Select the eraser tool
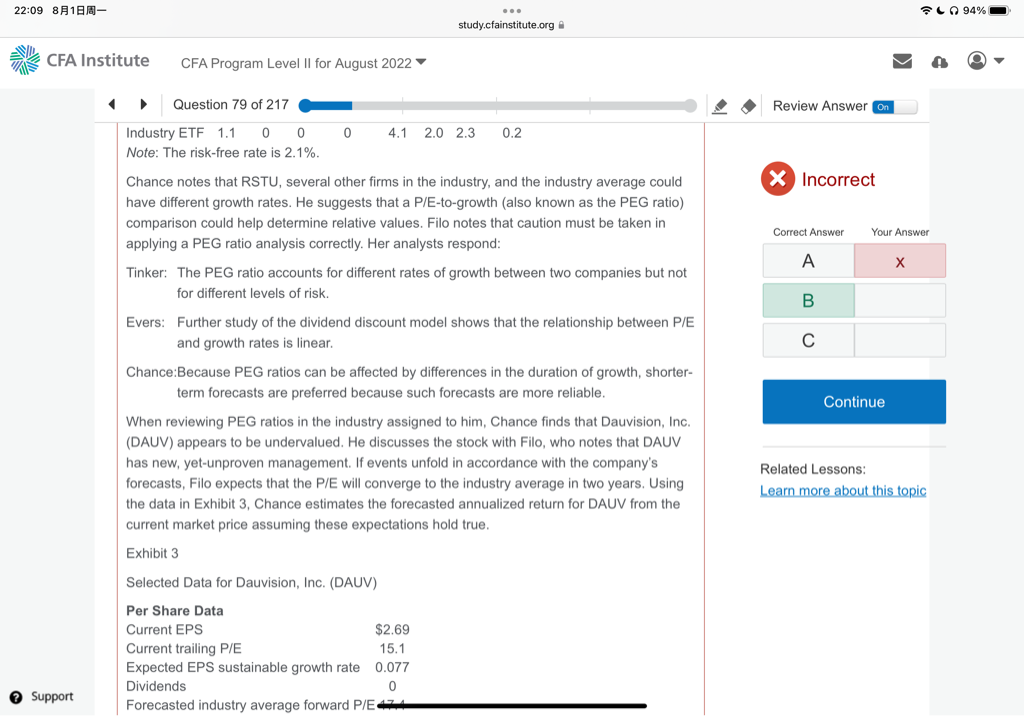The height and width of the screenshot is (716, 1024). tap(748, 106)
